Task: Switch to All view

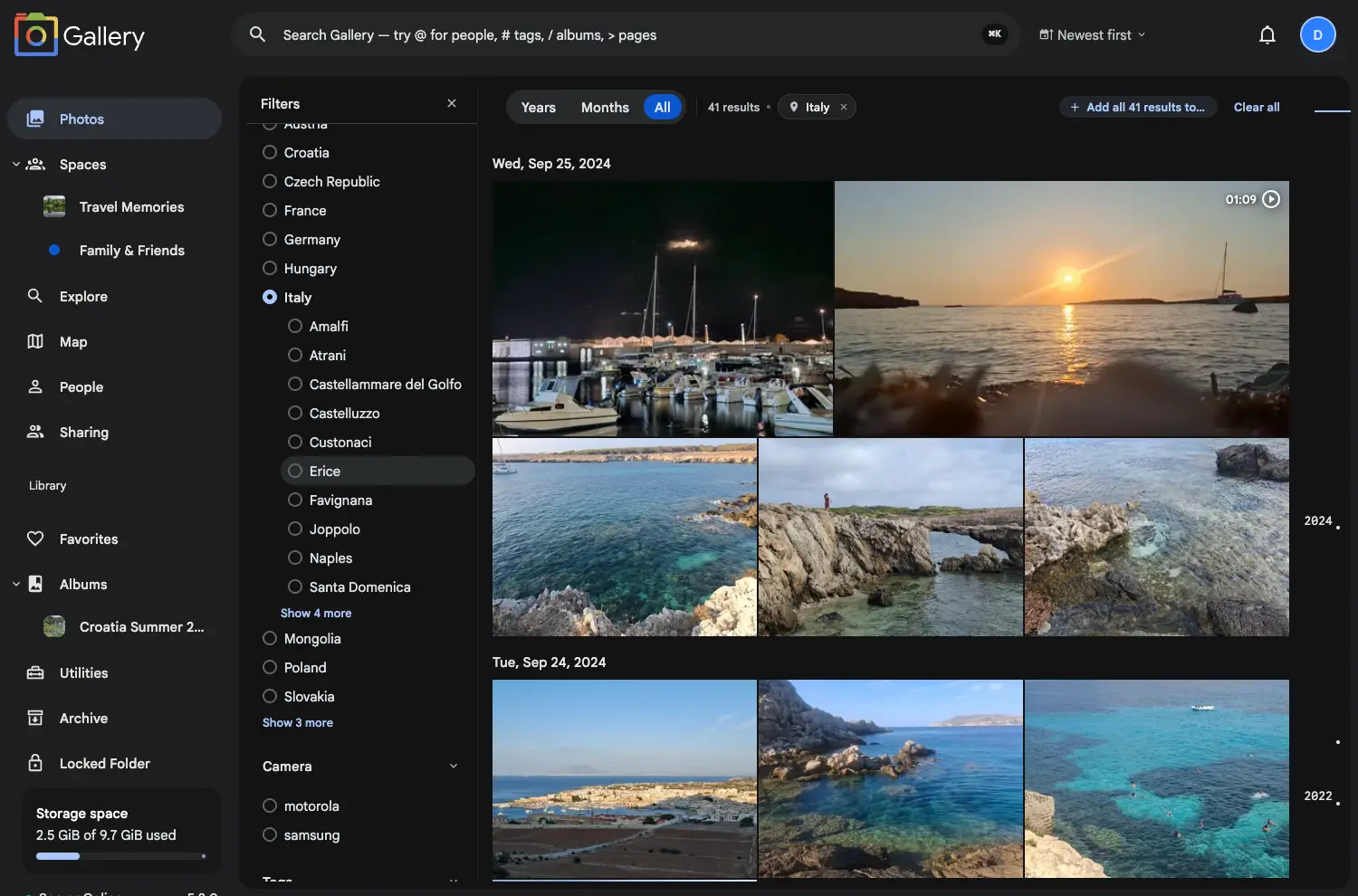Action: click(663, 107)
